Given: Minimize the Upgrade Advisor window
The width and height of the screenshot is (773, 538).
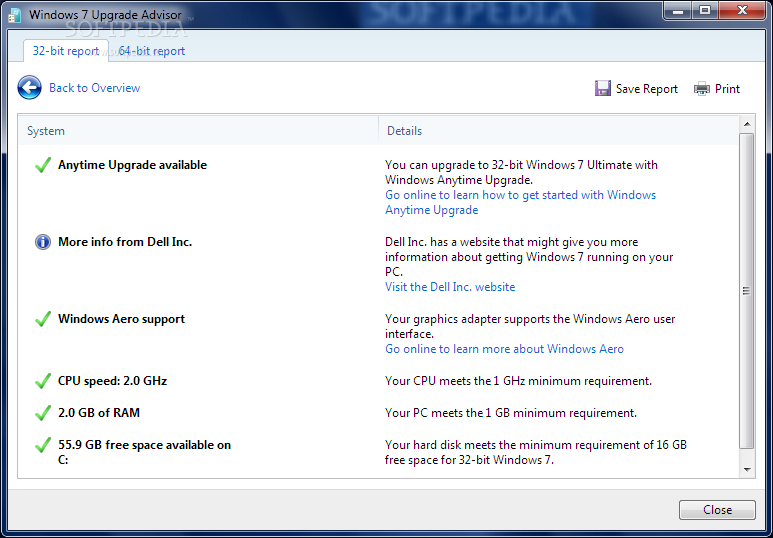Looking at the screenshot, I should click(678, 10).
